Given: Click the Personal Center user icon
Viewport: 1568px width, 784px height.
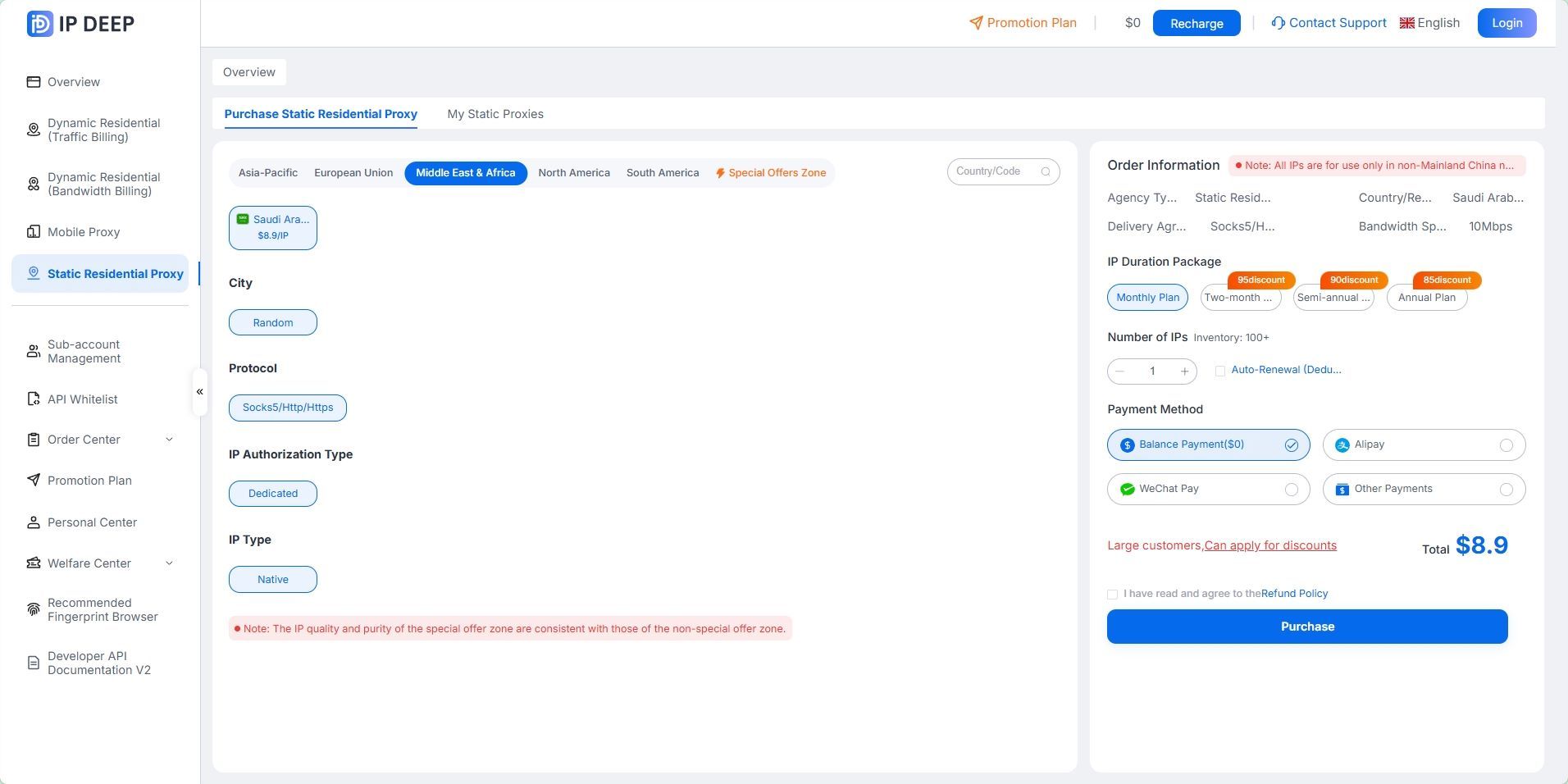Looking at the screenshot, I should (x=34, y=522).
